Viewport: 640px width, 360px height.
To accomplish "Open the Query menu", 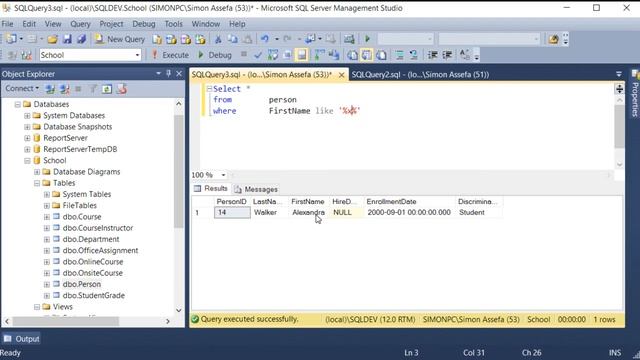I will (80, 24).
